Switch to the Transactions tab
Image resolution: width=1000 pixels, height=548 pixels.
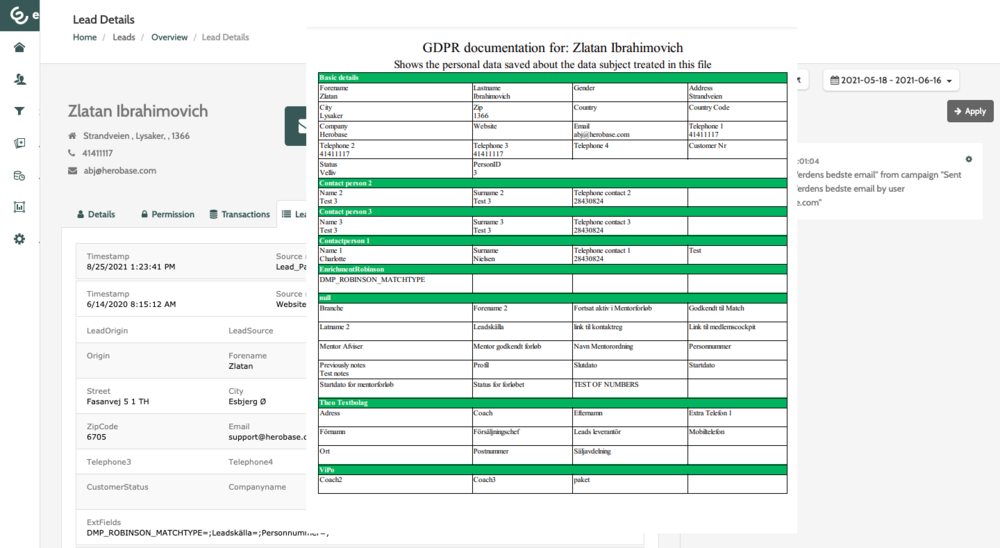(240, 214)
